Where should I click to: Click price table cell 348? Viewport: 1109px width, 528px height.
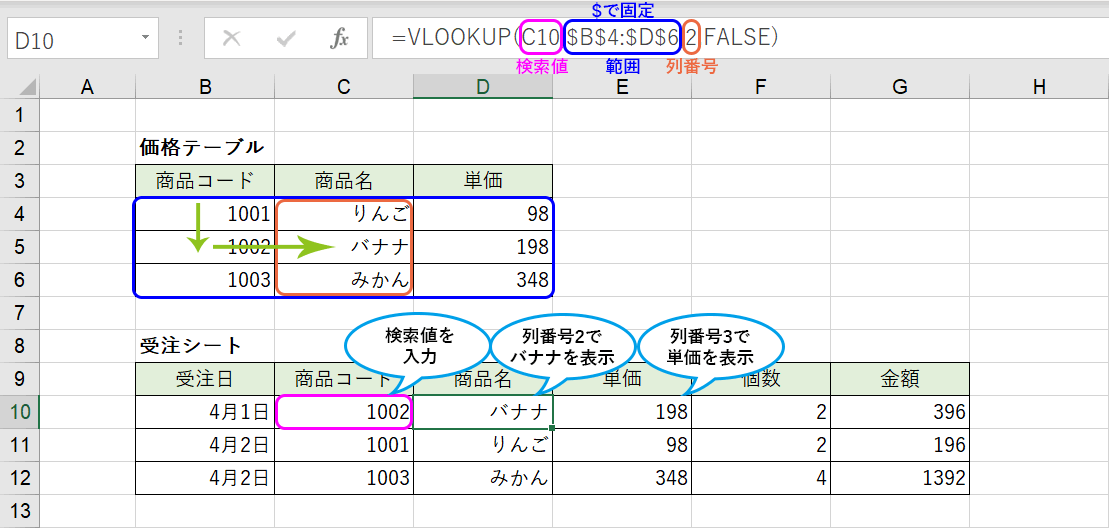(x=483, y=281)
